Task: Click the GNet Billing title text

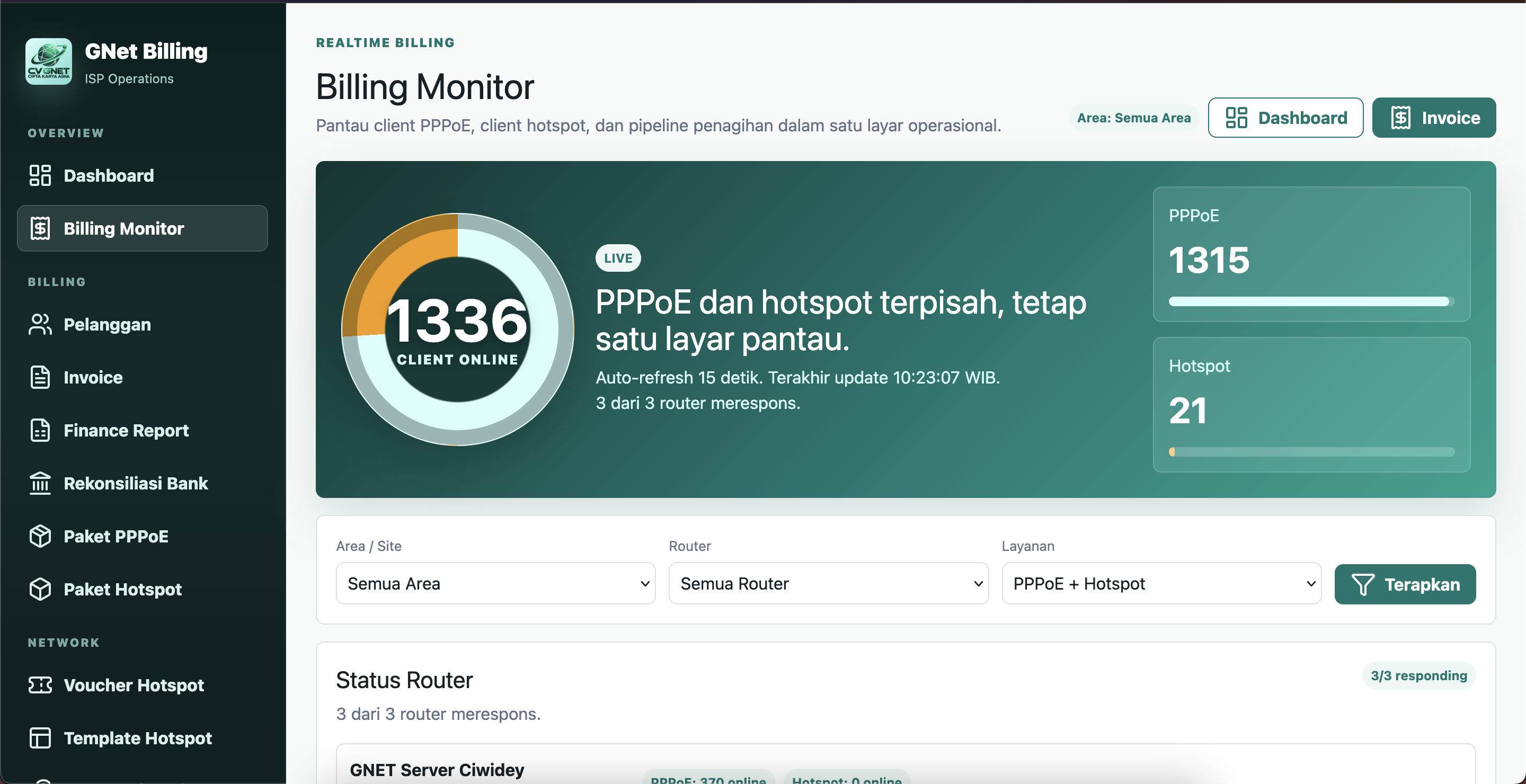Action: [146, 51]
